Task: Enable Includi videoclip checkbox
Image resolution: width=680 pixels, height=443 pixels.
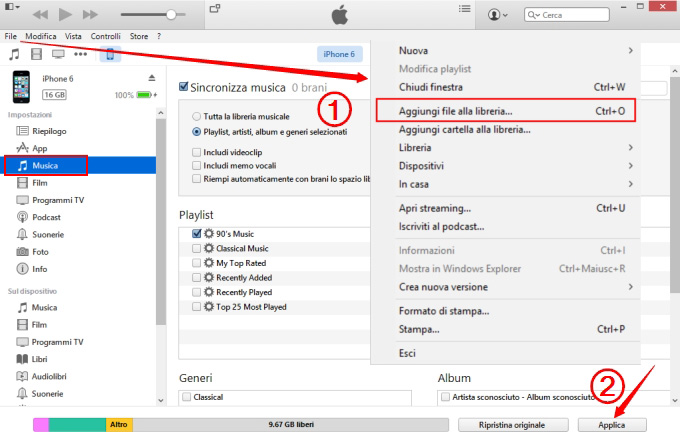Action: click(x=196, y=152)
